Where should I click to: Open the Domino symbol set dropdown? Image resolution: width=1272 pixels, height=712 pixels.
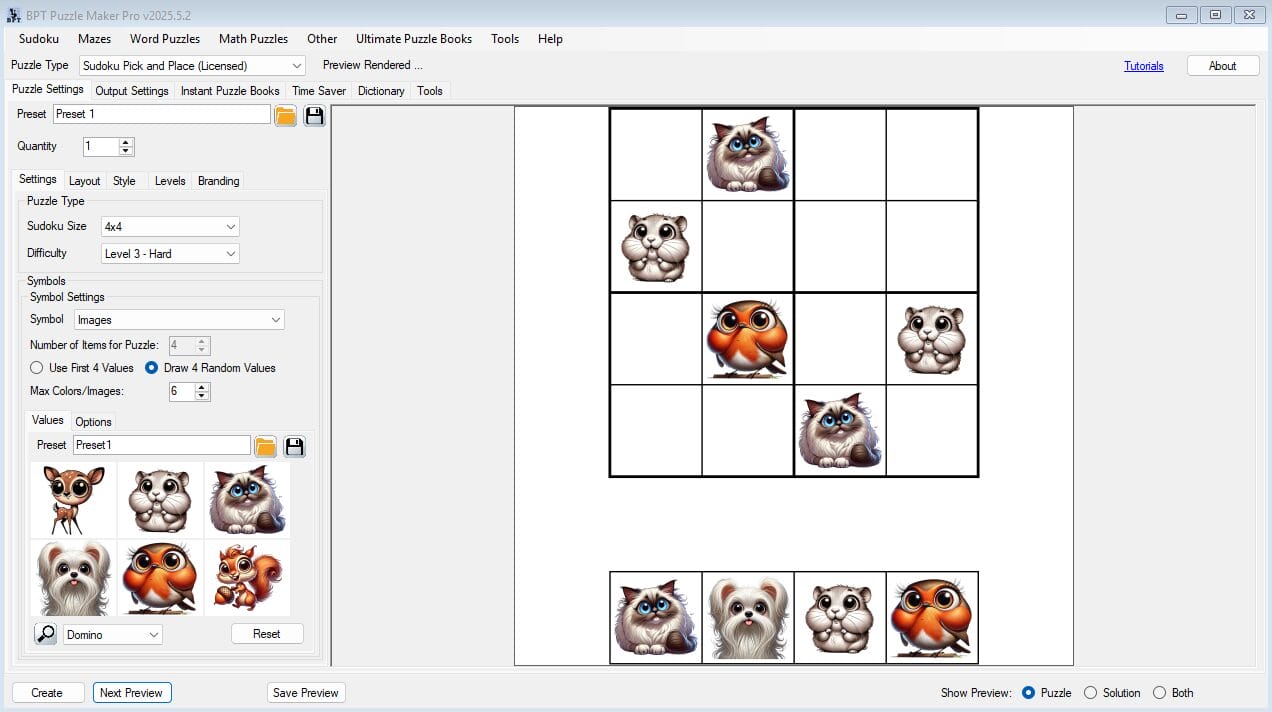(x=155, y=634)
